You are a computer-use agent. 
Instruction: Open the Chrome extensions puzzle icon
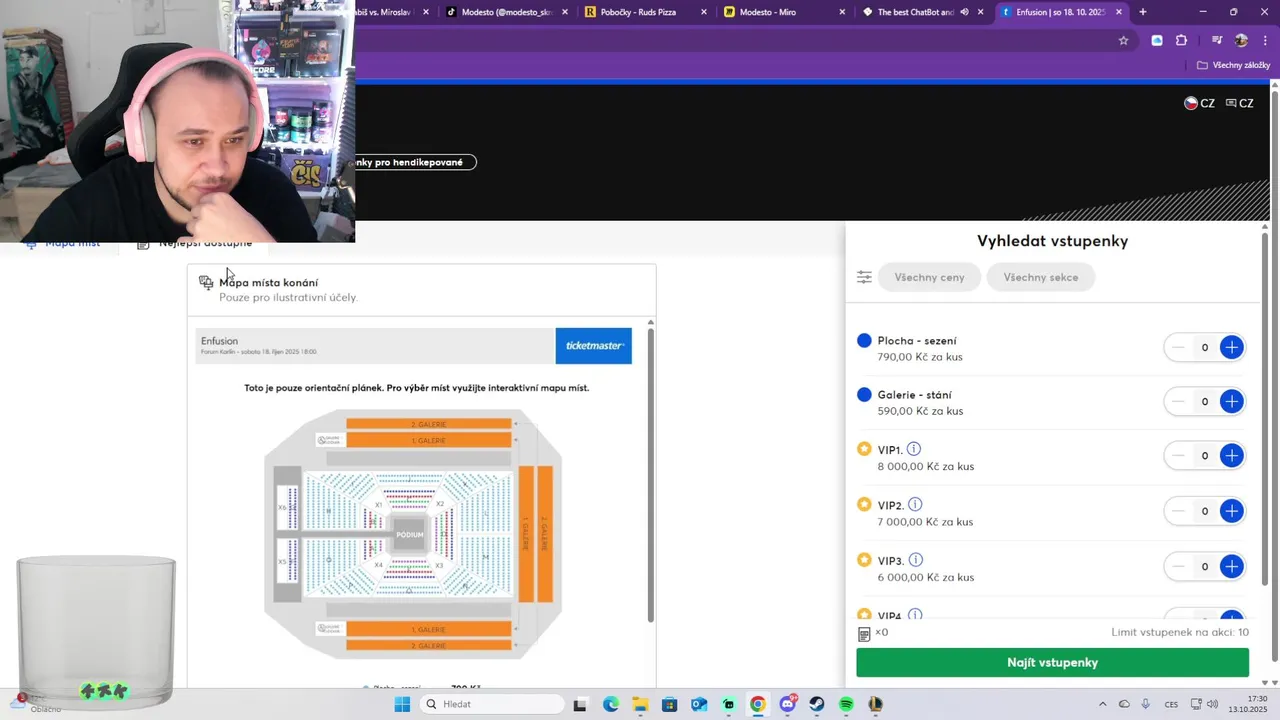tap(1181, 41)
